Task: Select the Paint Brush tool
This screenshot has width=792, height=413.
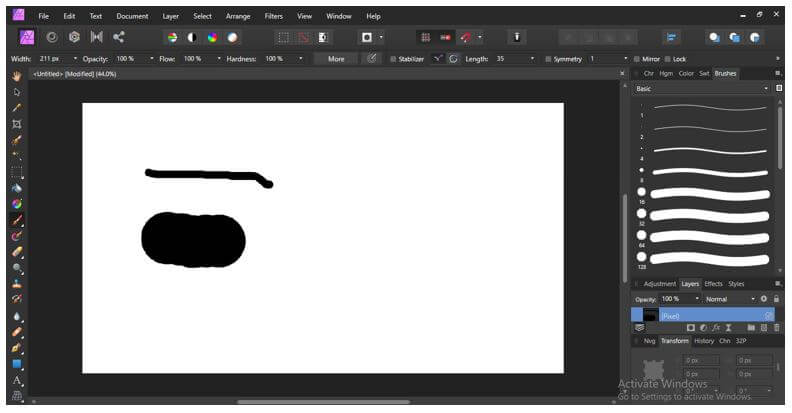Action: coord(17,220)
